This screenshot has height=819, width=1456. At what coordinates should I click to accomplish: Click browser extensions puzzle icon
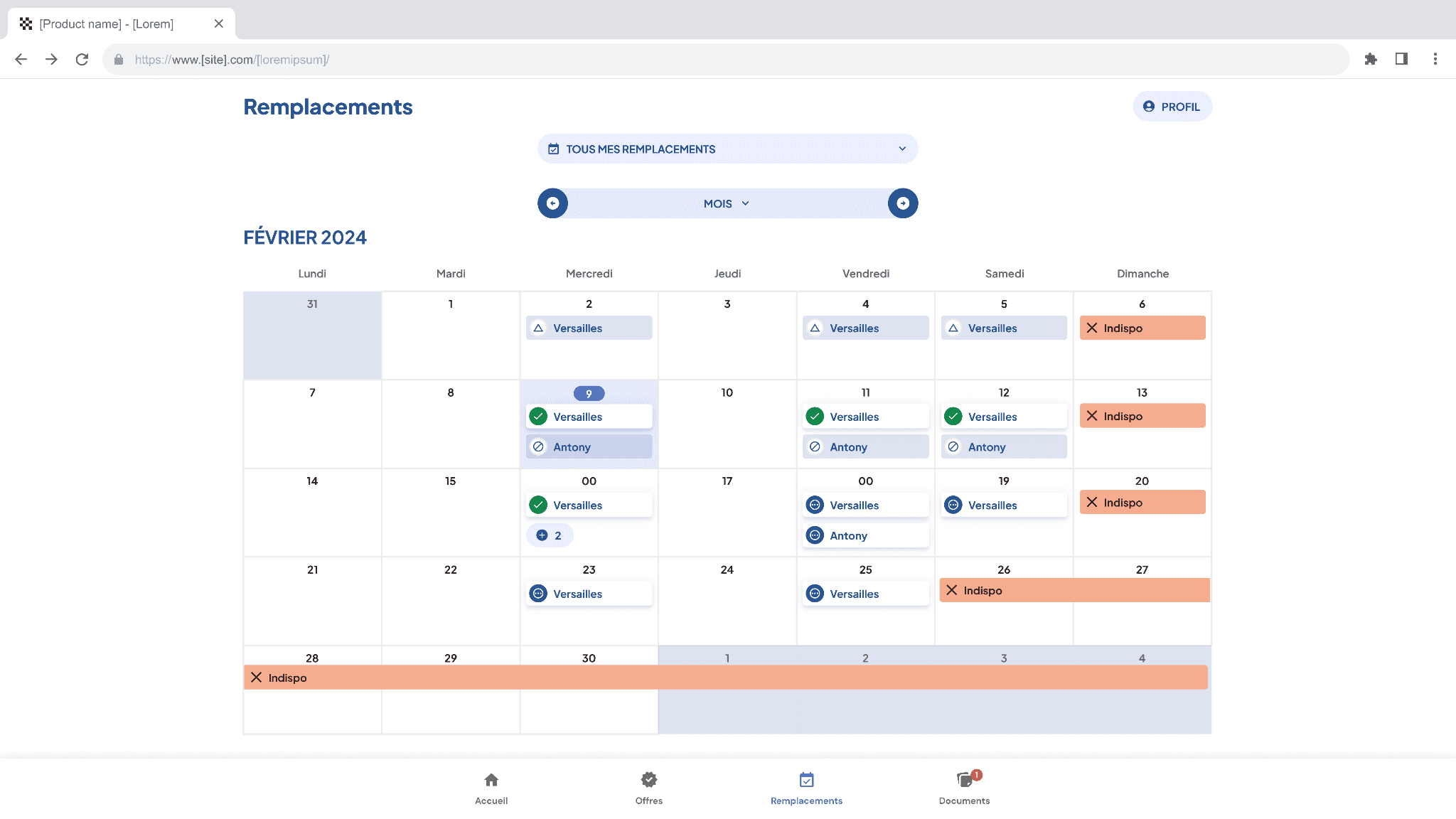[x=1370, y=59]
